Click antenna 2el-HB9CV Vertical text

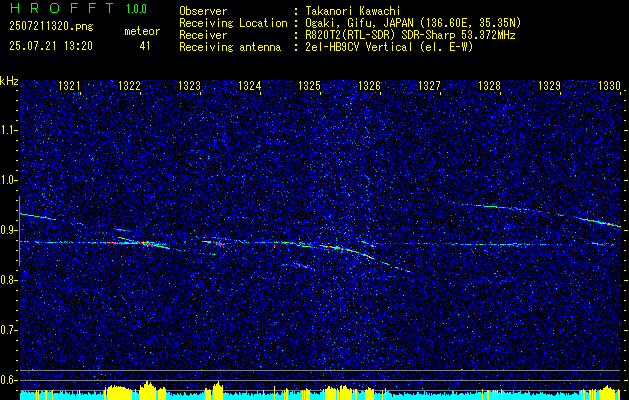click(388, 47)
